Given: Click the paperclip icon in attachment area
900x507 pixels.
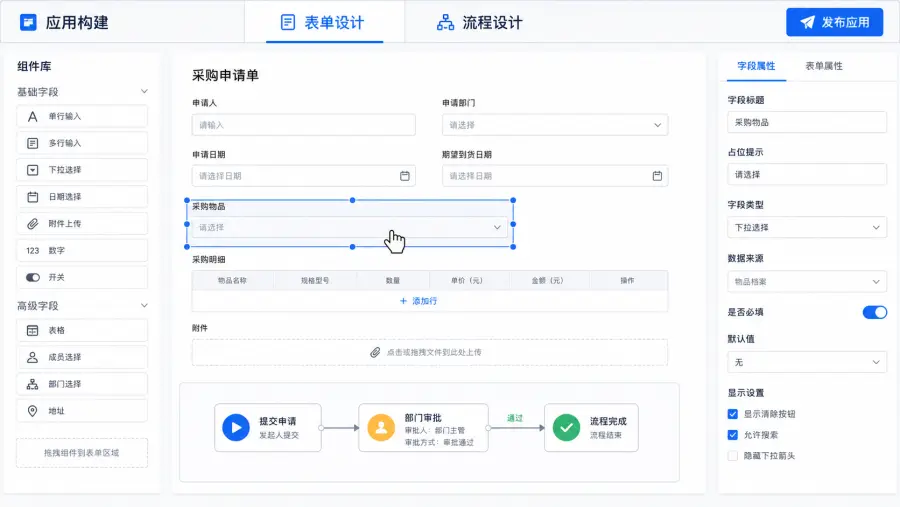Looking at the screenshot, I should (375, 352).
